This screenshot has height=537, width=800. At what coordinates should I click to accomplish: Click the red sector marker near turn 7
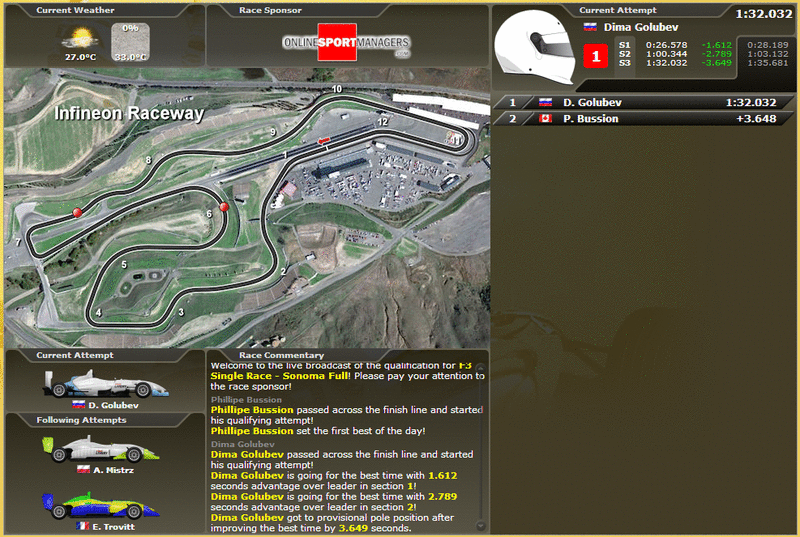77,212
